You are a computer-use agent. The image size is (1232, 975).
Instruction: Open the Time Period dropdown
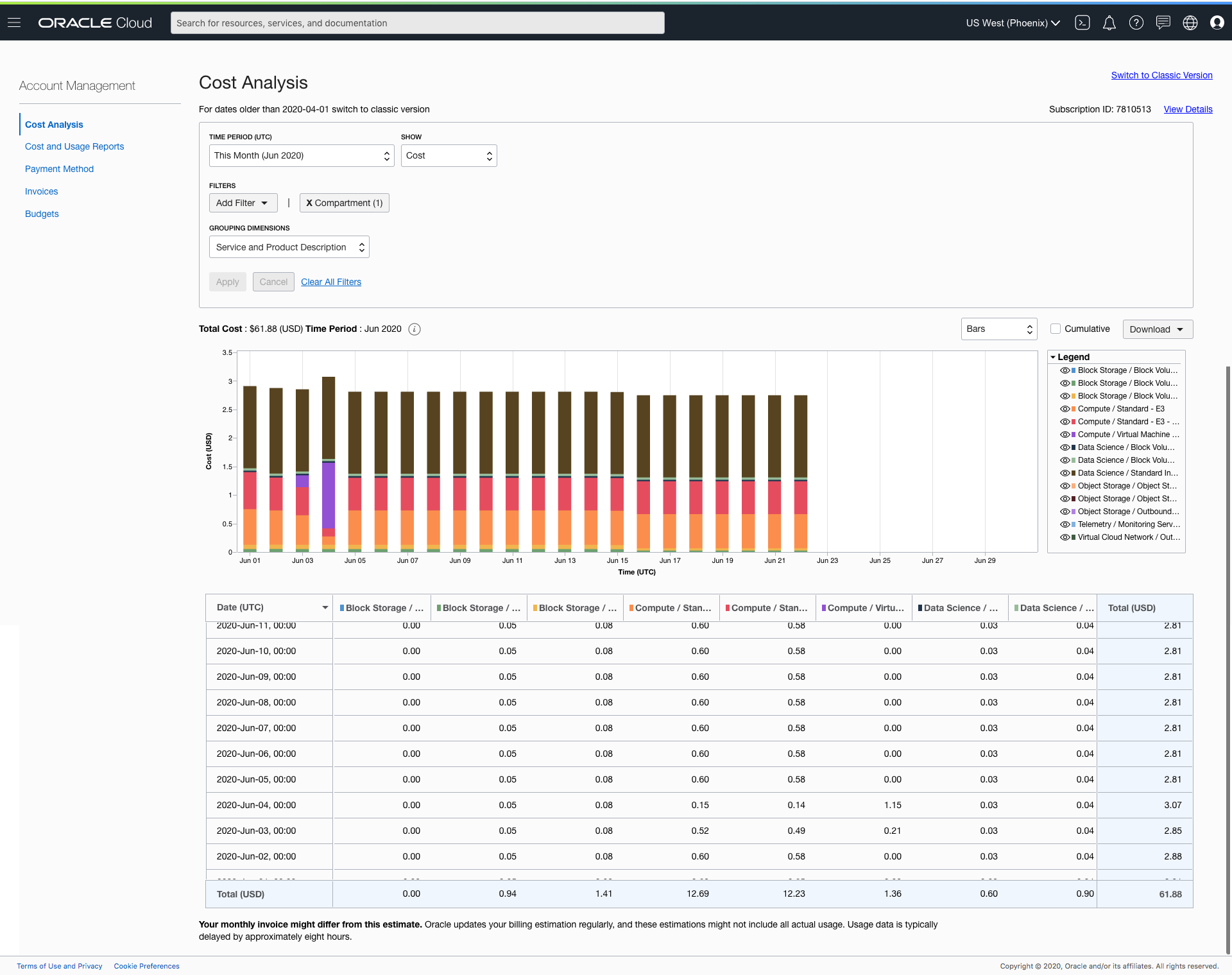click(x=301, y=155)
